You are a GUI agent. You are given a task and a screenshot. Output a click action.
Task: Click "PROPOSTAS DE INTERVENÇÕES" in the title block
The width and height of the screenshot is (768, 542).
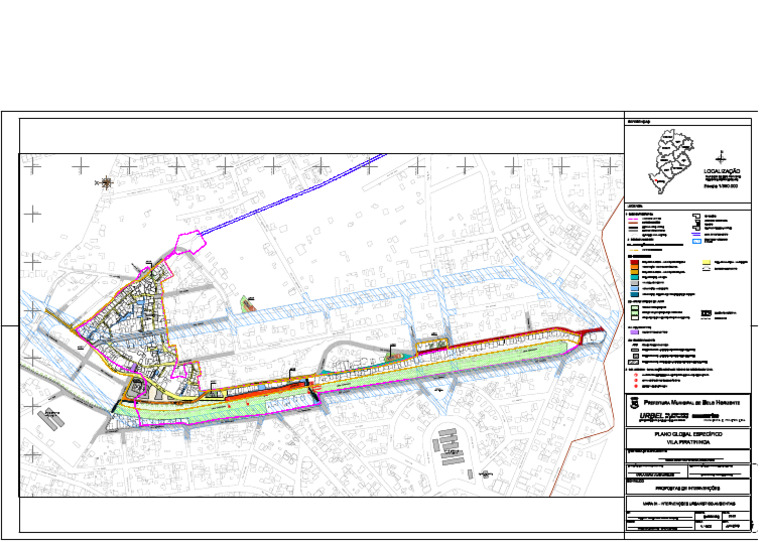point(688,488)
